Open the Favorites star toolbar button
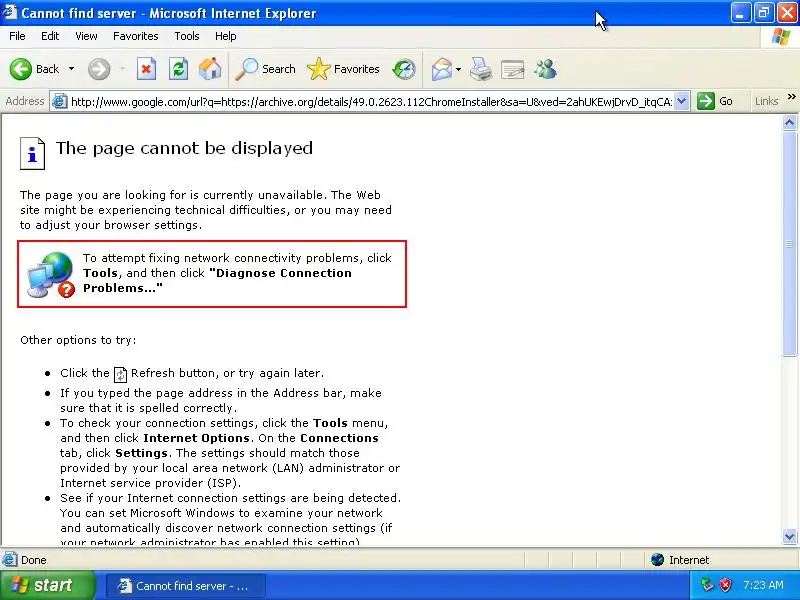 (343, 69)
